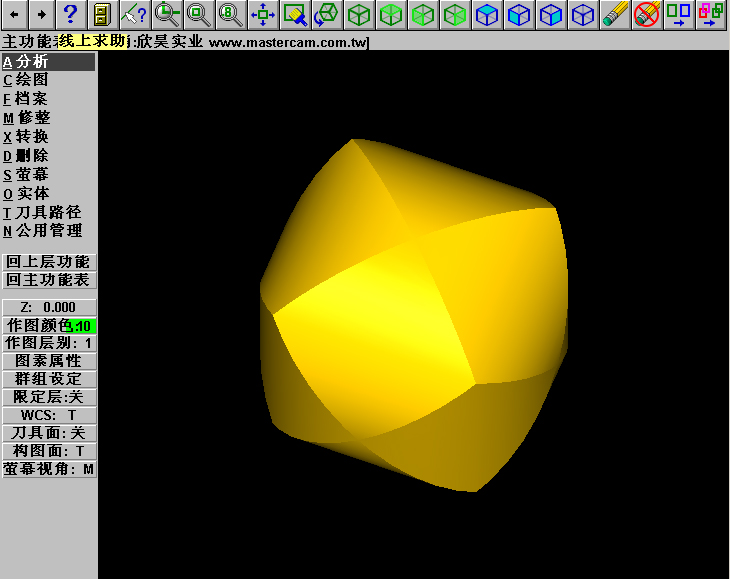Set construction plane to top blue cube
This screenshot has width=730, height=579.
[x=487, y=14]
